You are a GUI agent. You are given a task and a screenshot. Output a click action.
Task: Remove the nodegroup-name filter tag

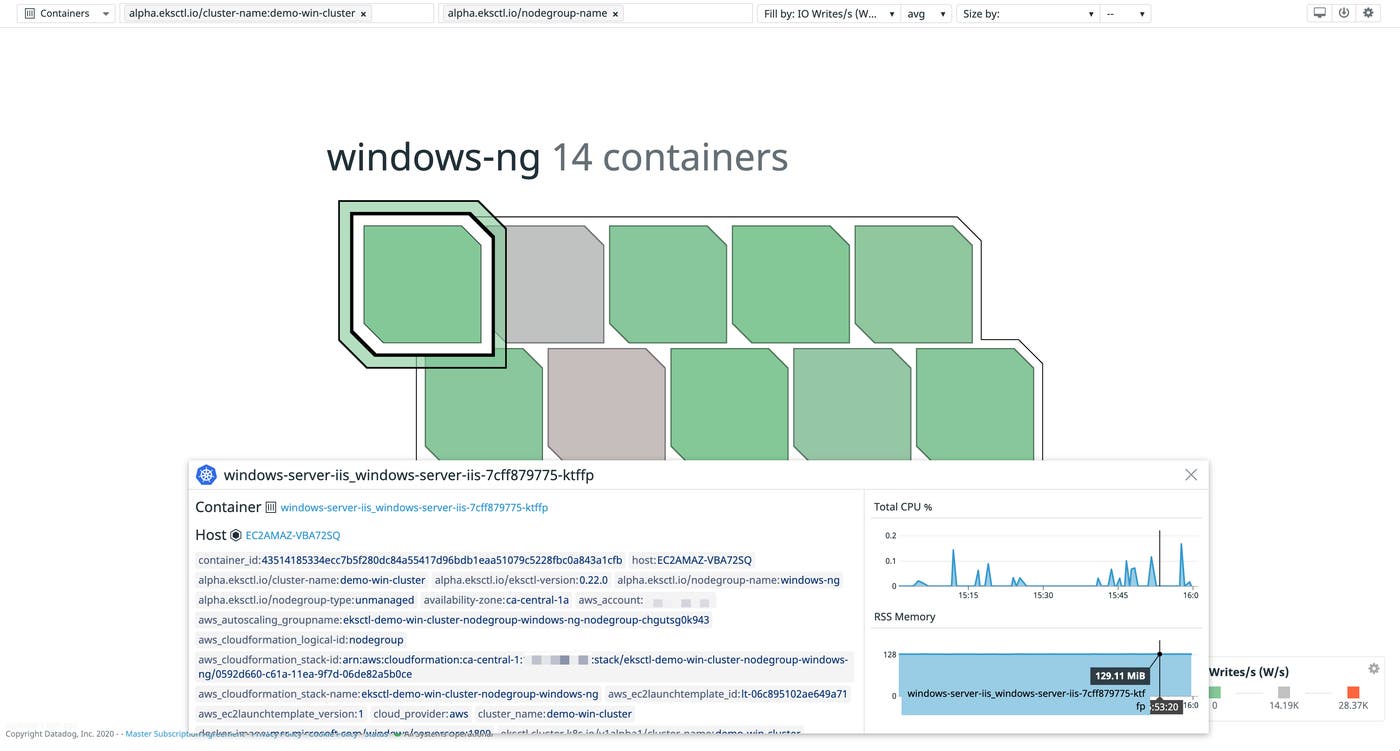pos(615,13)
